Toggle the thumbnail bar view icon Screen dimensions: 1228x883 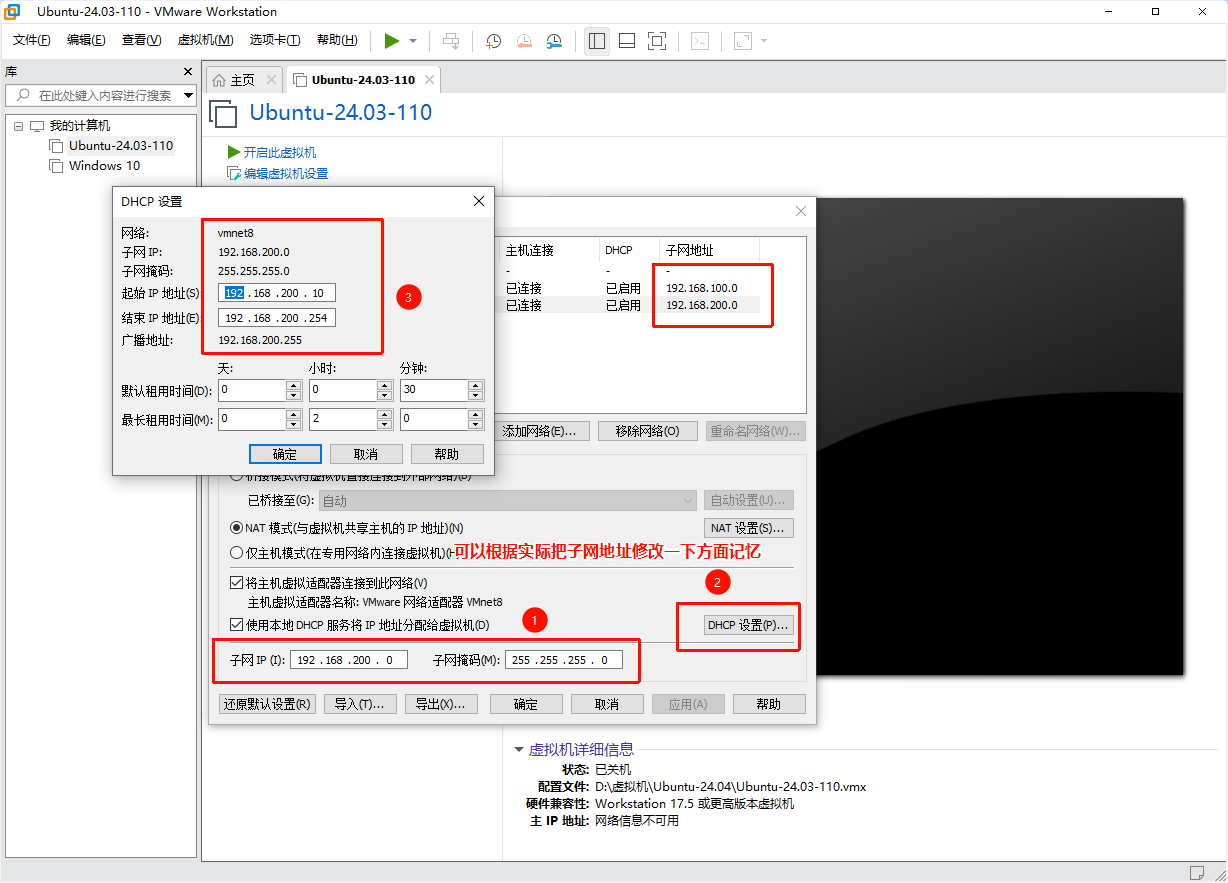click(x=627, y=41)
